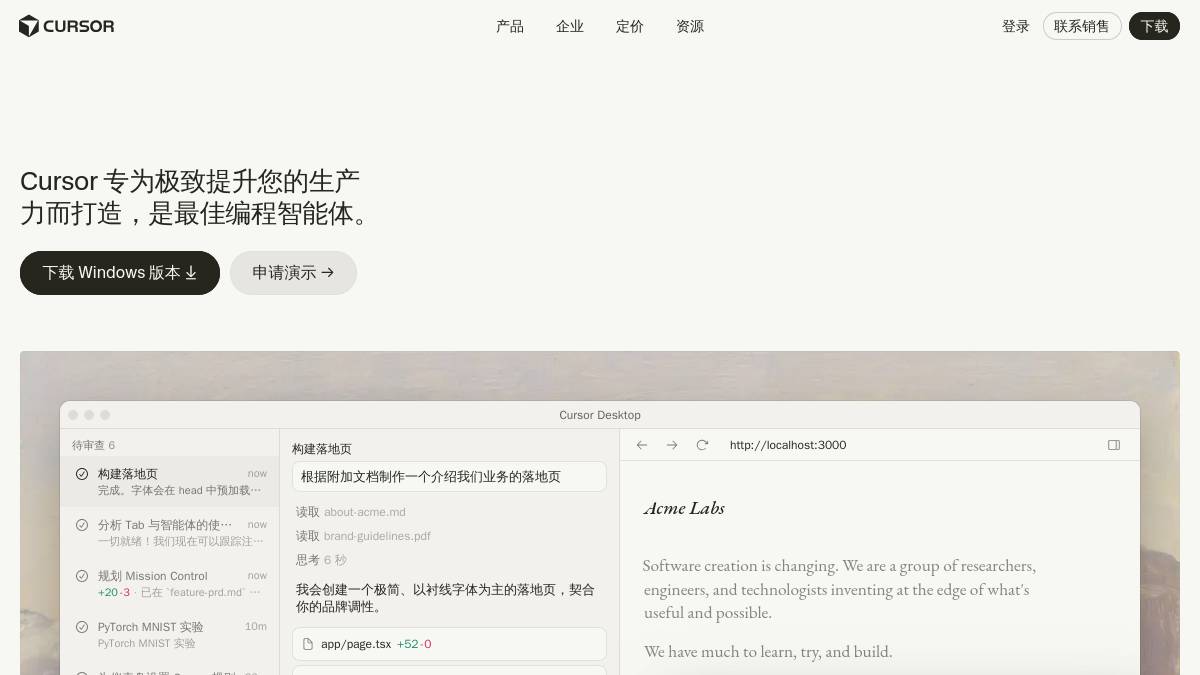Click 下载 Windows 版本 button
The width and height of the screenshot is (1200, 675).
pos(120,273)
